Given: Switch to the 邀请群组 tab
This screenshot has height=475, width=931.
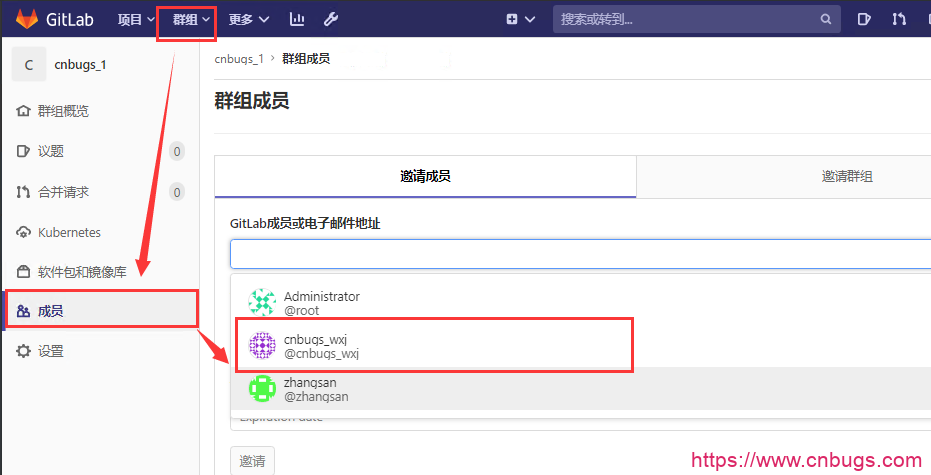Looking at the screenshot, I should [x=847, y=176].
